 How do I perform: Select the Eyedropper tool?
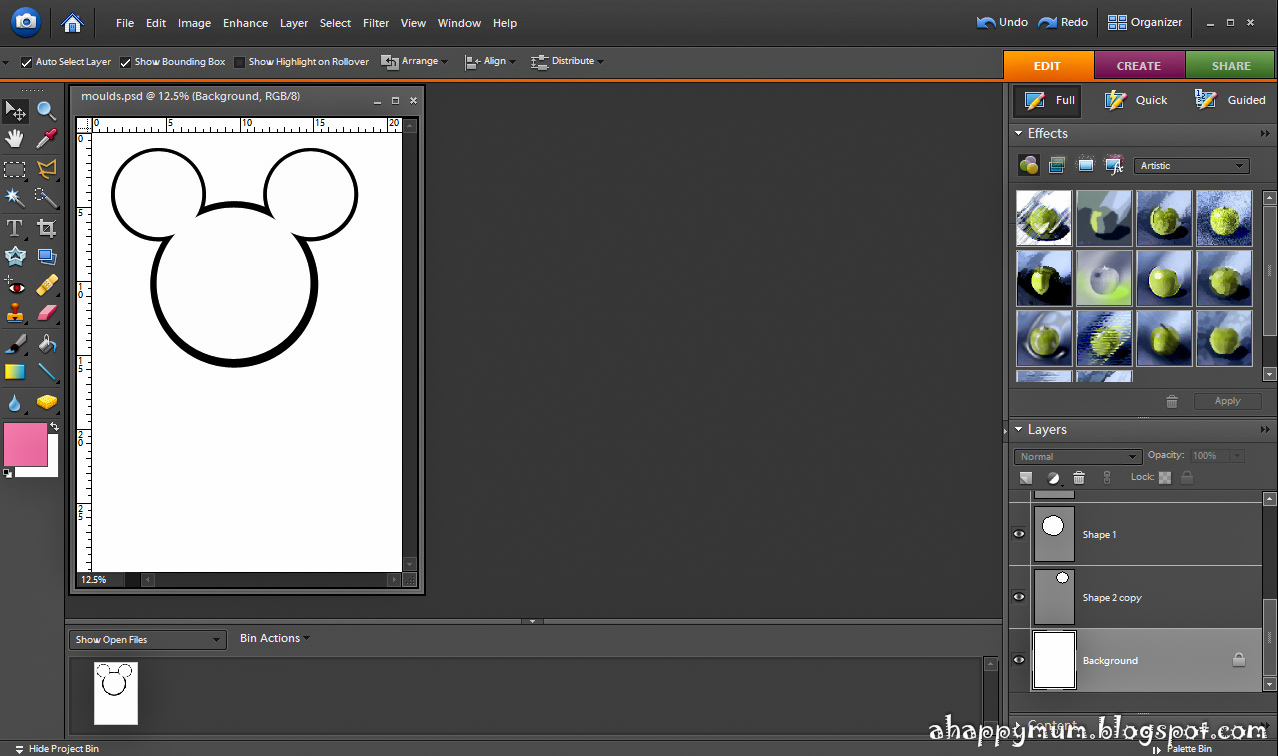(x=46, y=139)
